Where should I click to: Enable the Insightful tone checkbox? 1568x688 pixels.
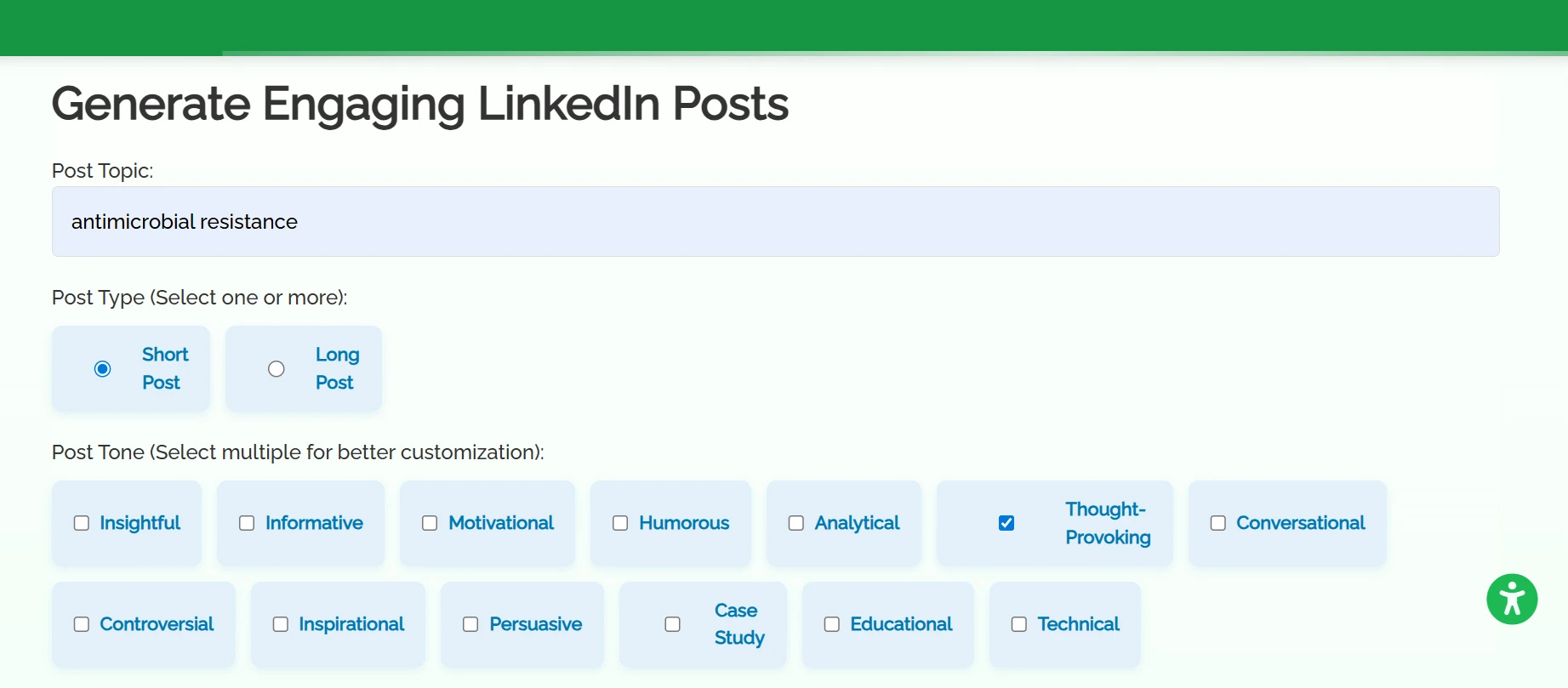click(x=82, y=523)
